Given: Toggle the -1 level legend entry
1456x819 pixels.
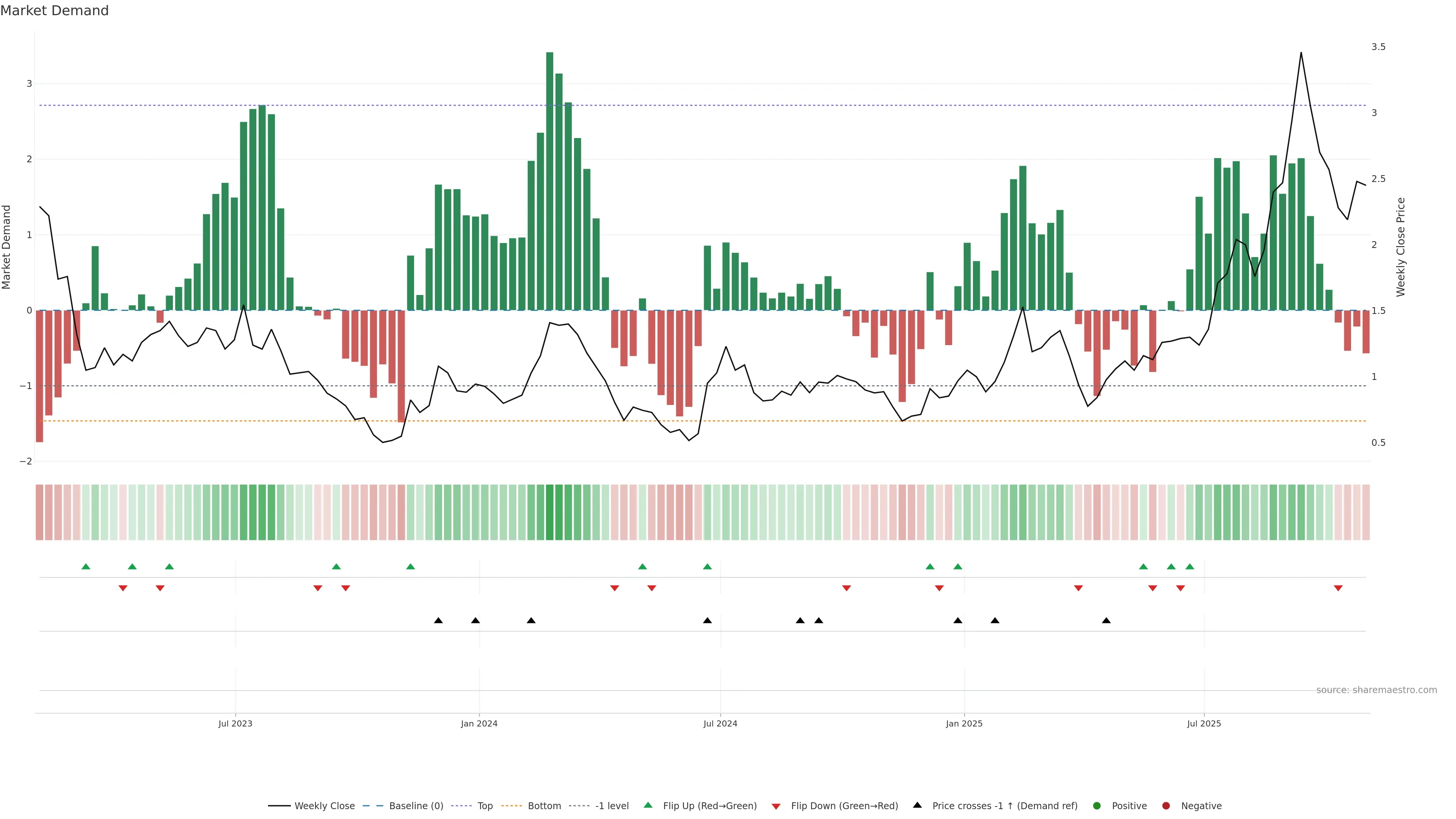Looking at the screenshot, I should pos(612,805).
